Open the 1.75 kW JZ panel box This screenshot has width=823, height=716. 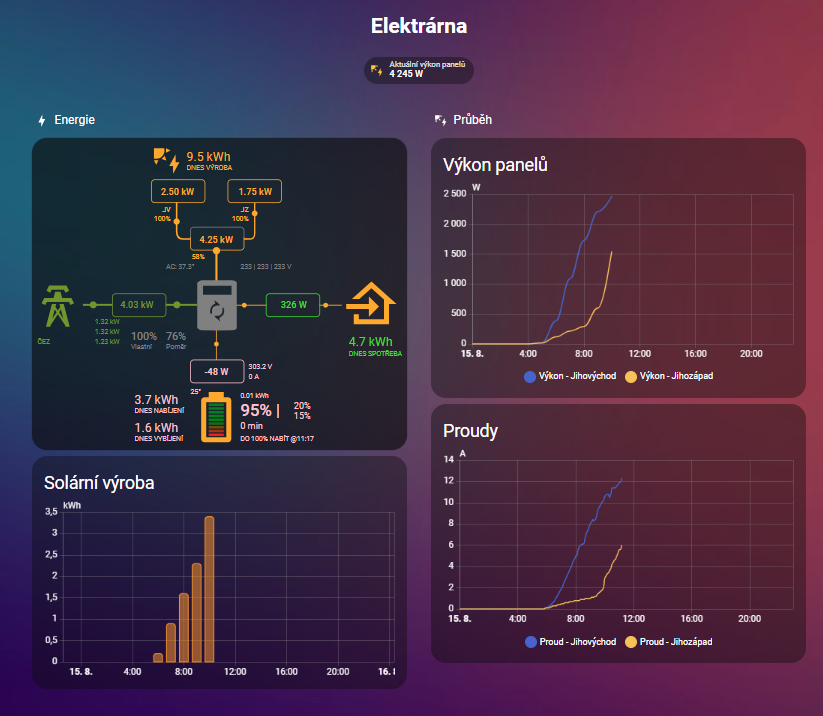pos(255,191)
